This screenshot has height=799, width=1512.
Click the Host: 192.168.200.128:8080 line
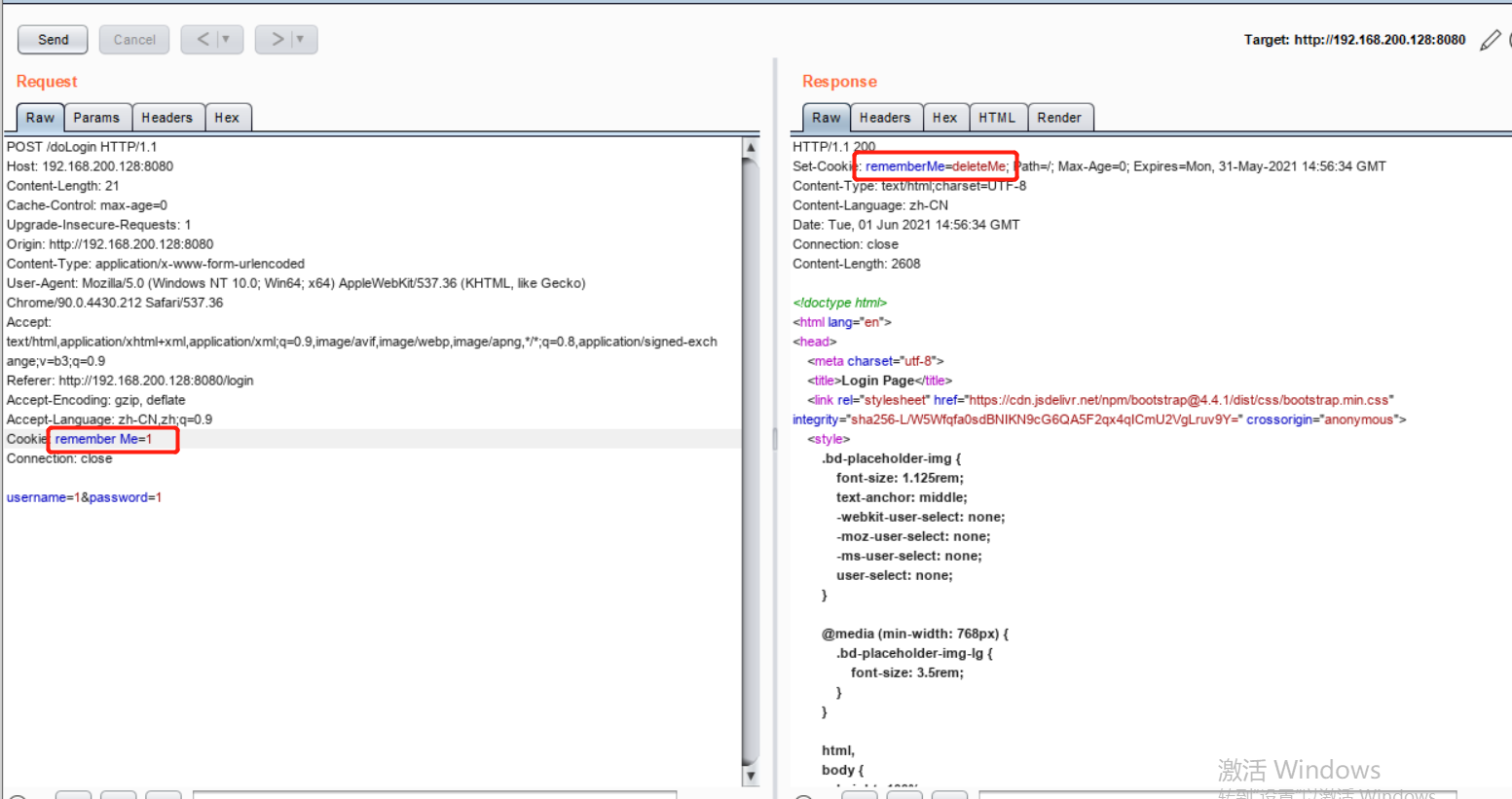(90, 166)
